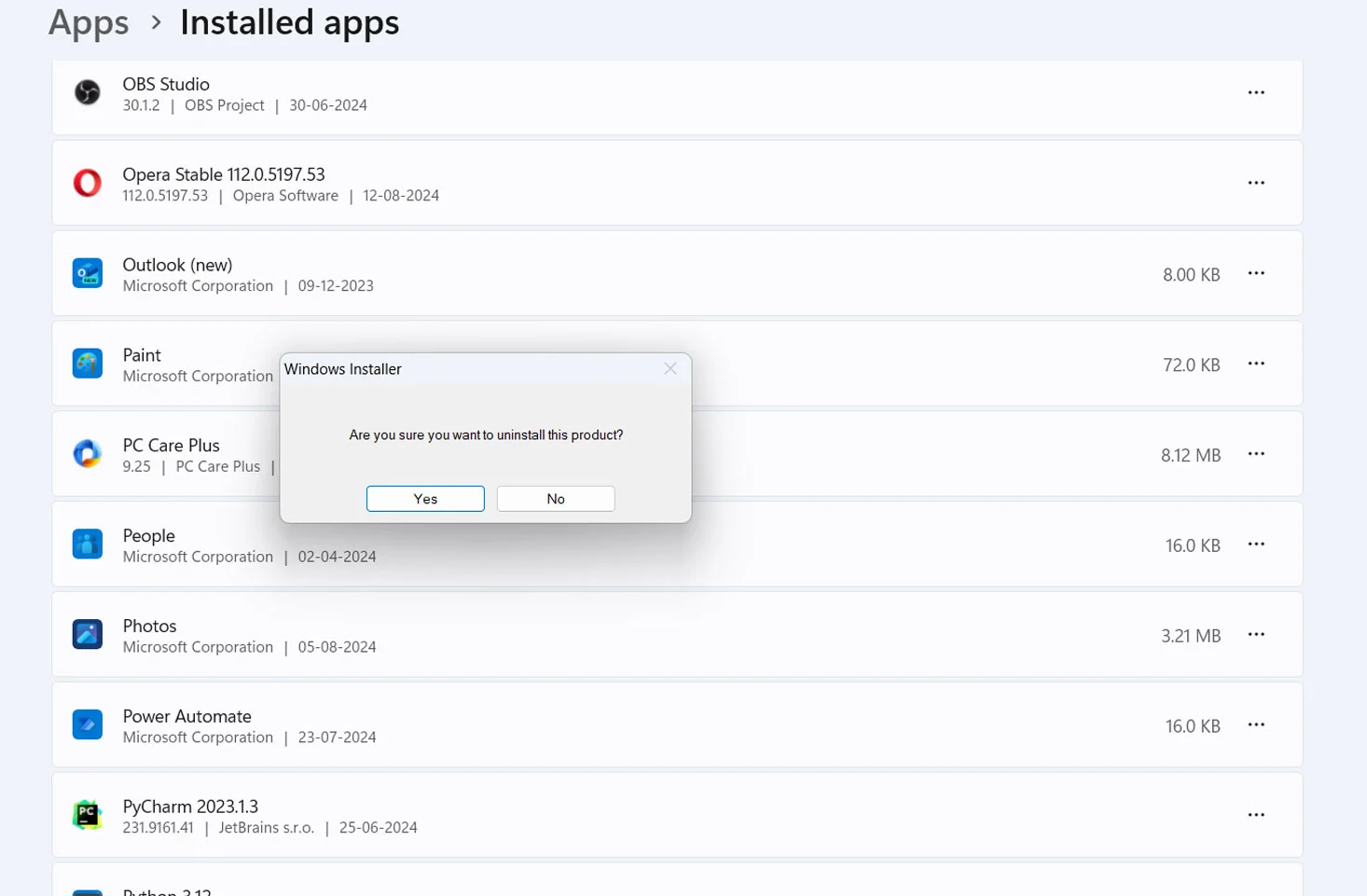Go back to Apps via breadcrumb
The height and width of the screenshot is (896, 1367).
coord(89,22)
